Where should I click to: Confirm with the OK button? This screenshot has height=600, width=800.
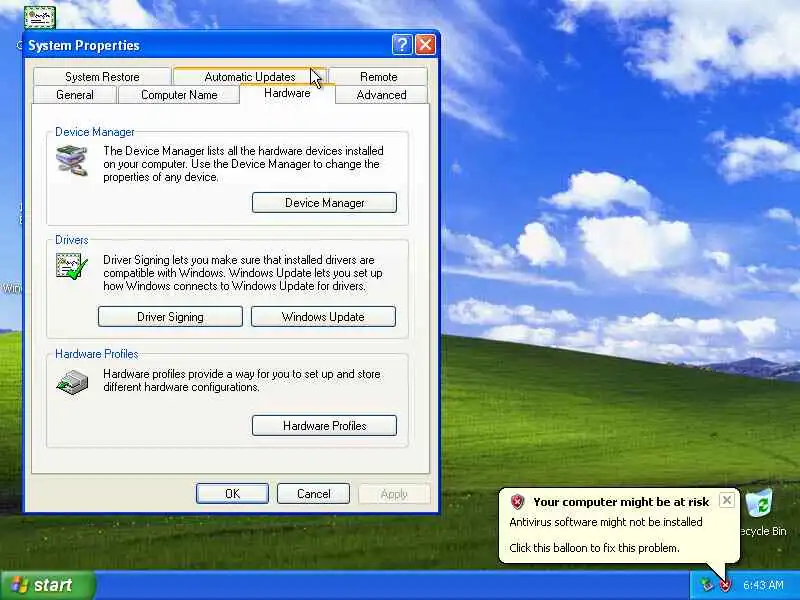(x=232, y=493)
